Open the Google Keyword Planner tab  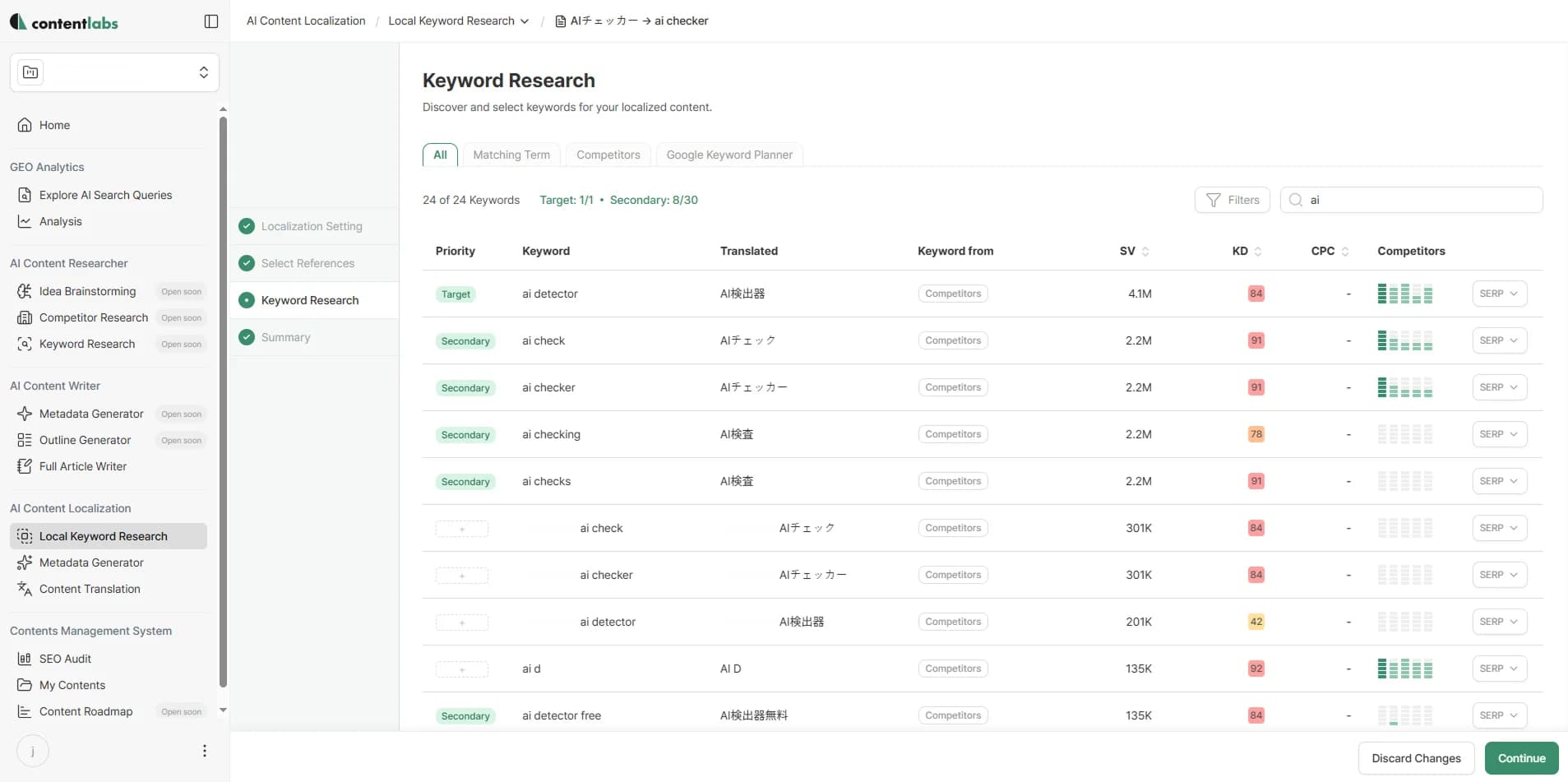[729, 155]
